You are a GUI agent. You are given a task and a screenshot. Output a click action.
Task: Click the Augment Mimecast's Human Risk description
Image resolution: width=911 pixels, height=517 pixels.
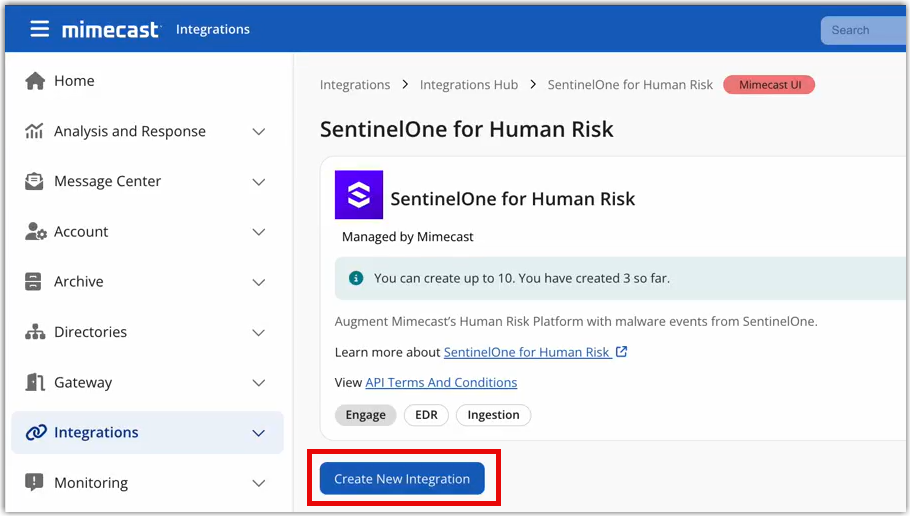pos(576,321)
